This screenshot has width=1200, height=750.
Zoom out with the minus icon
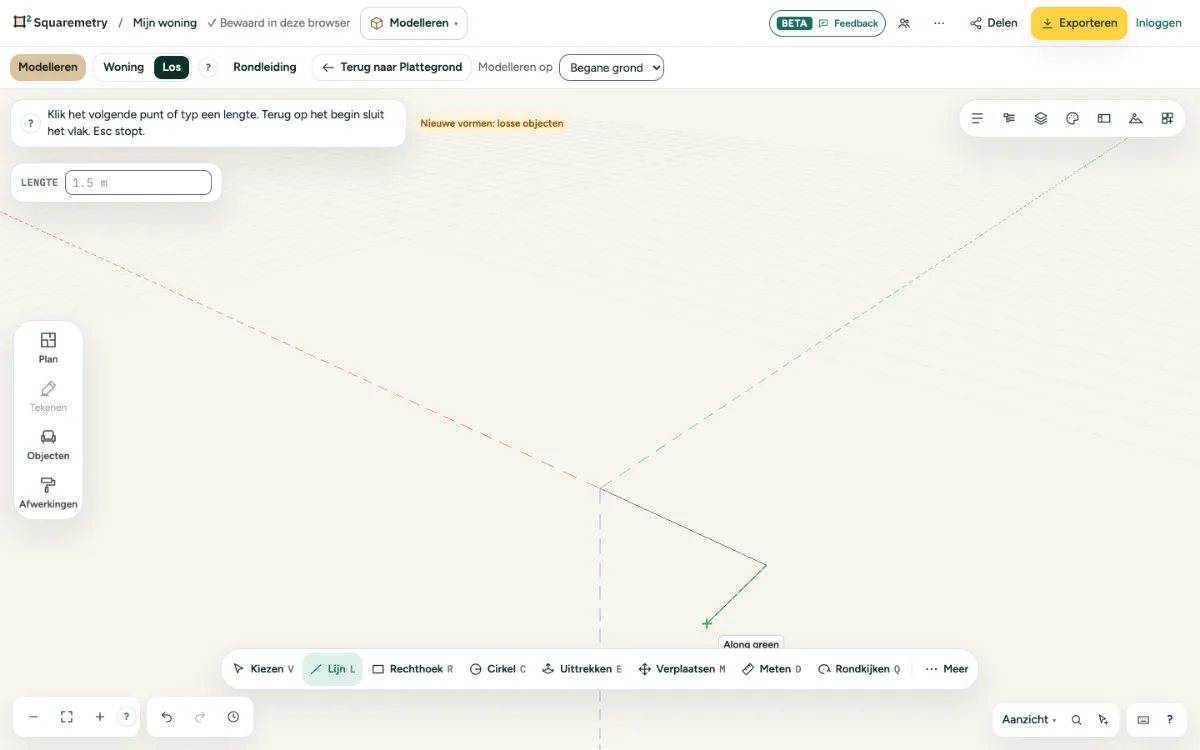[33, 717]
